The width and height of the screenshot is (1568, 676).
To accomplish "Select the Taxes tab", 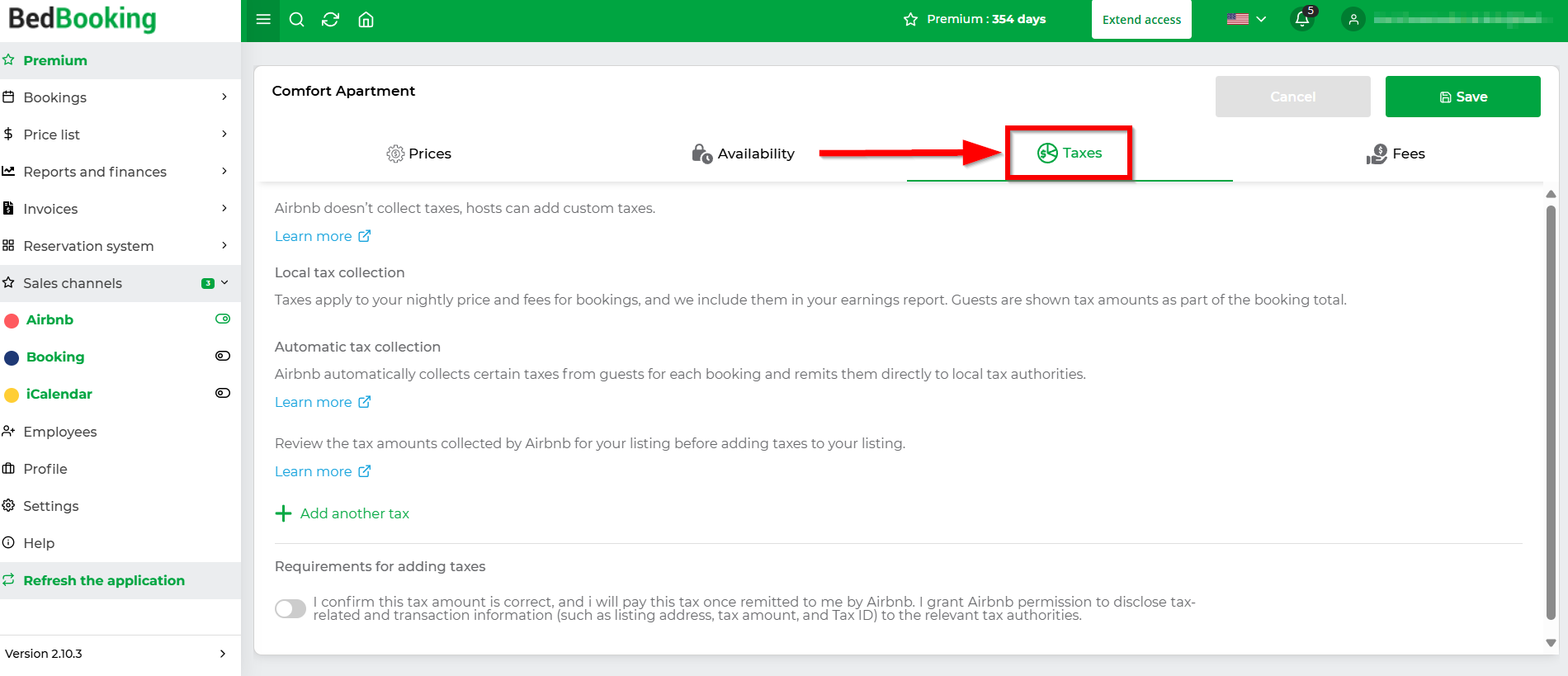I will pos(1070,153).
